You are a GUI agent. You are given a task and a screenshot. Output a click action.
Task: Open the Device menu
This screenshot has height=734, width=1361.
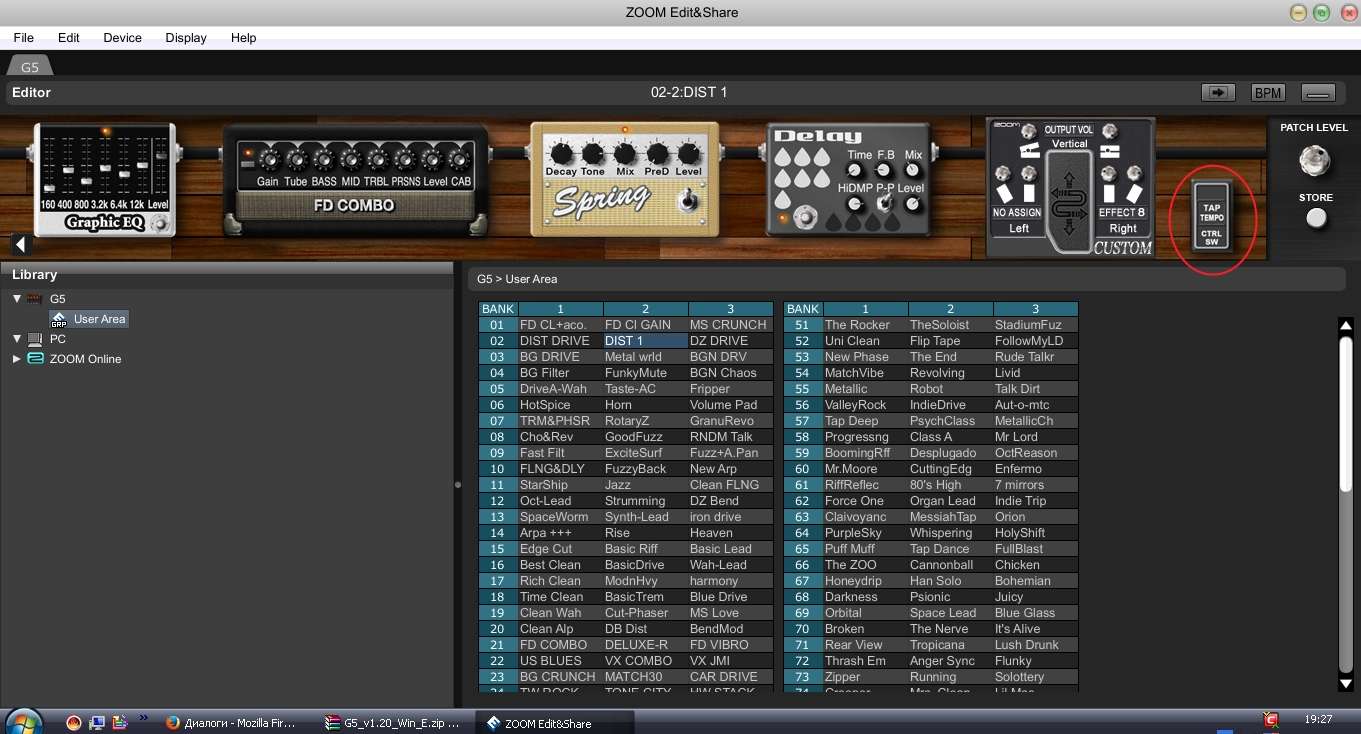click(122, 38)
